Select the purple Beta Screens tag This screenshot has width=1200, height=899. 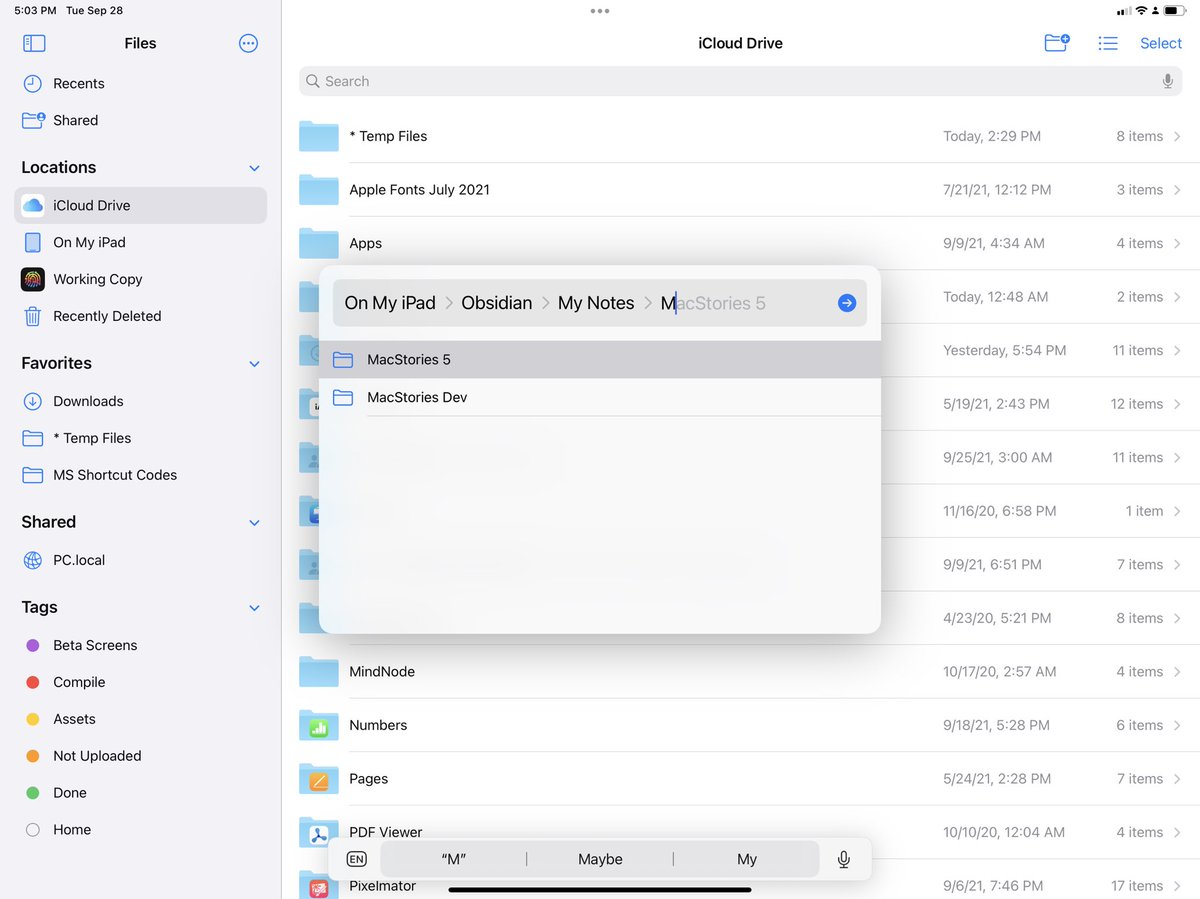click(x=140, y=645)
